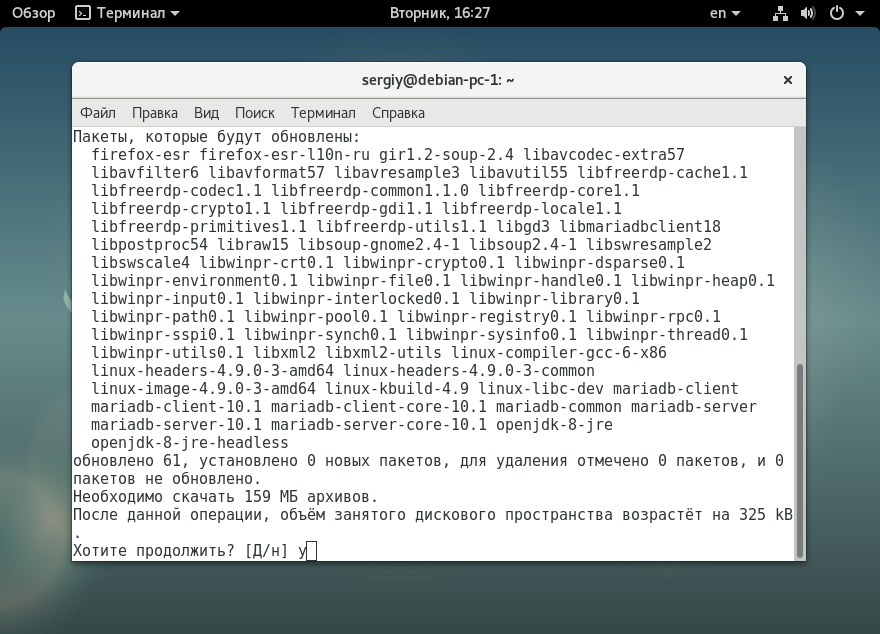Open the clock calendar Вторник, 16:27
Screen dimensions: 880x634
click(440, 13)
